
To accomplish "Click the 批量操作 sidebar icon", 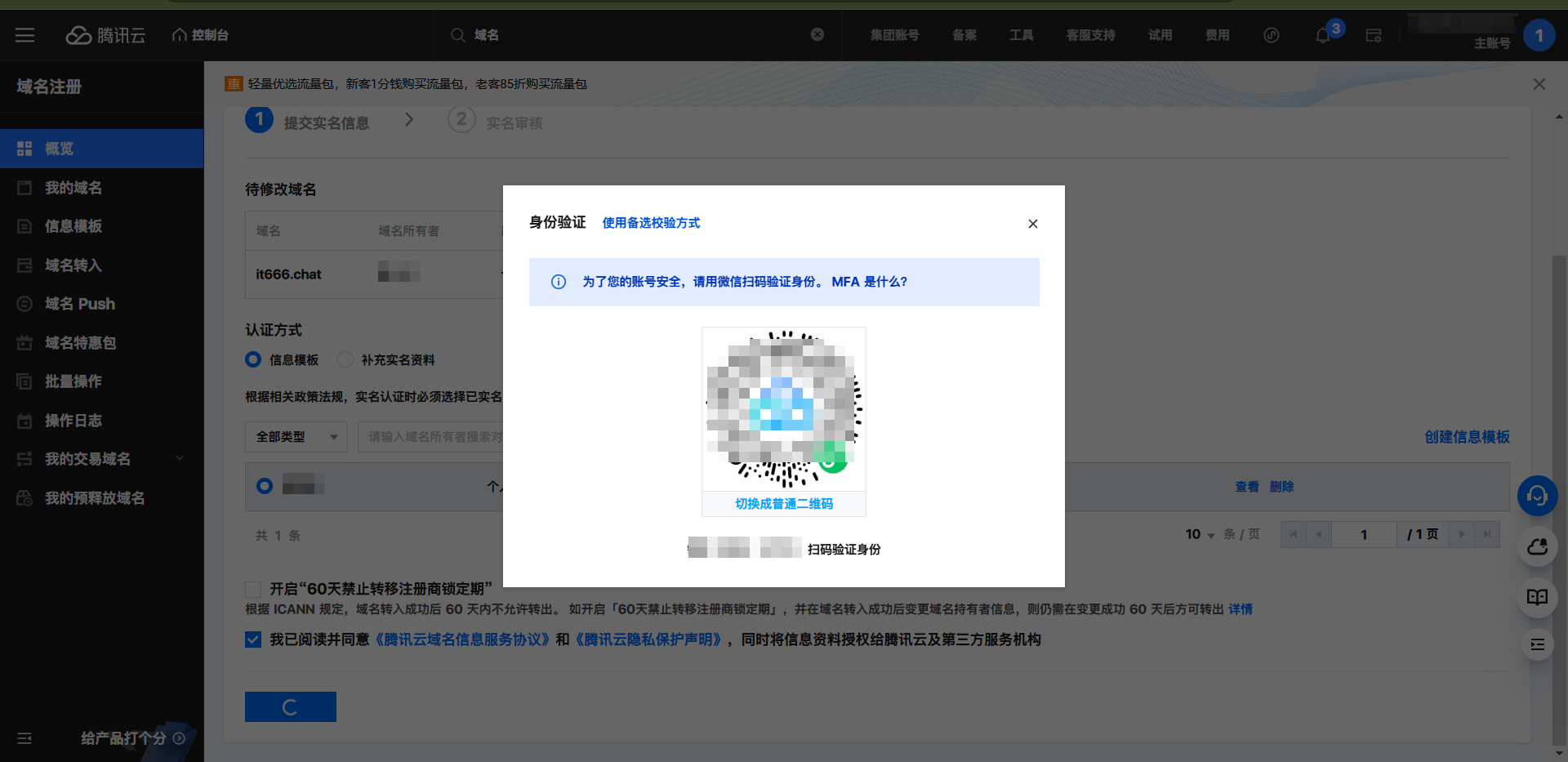I will 24,381.
